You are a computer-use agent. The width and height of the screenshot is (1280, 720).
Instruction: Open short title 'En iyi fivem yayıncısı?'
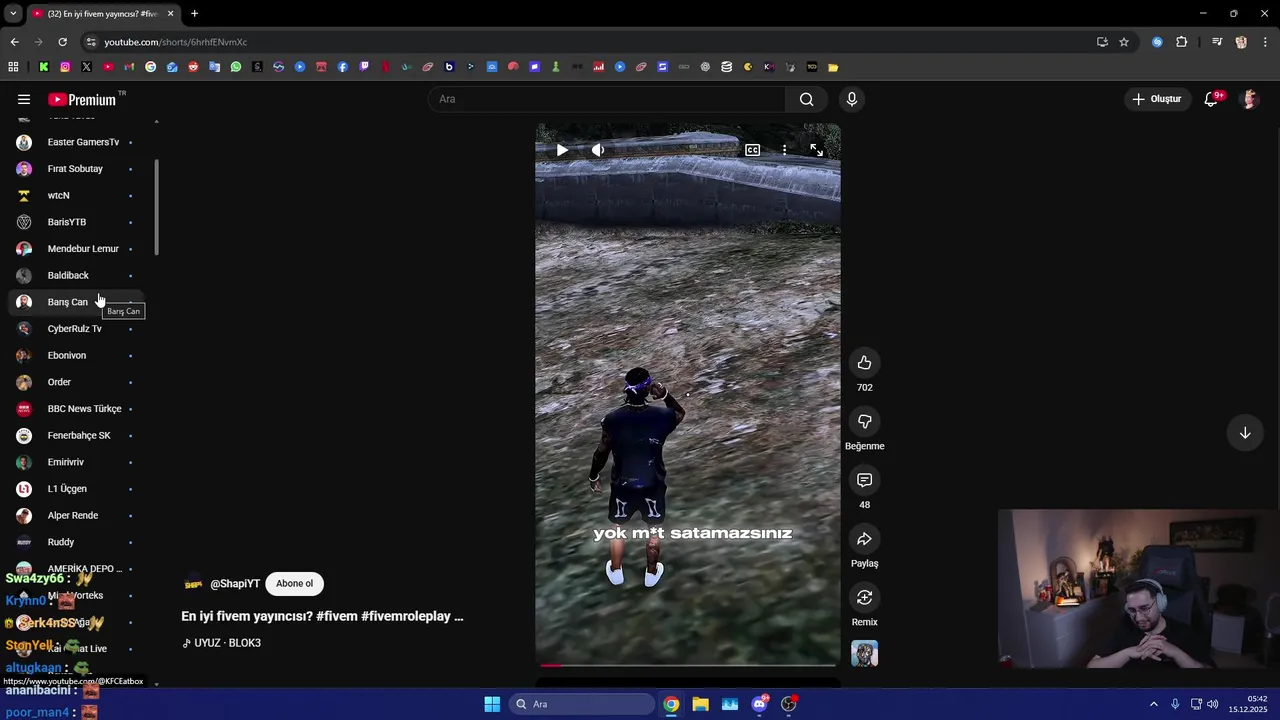(322, 616)
